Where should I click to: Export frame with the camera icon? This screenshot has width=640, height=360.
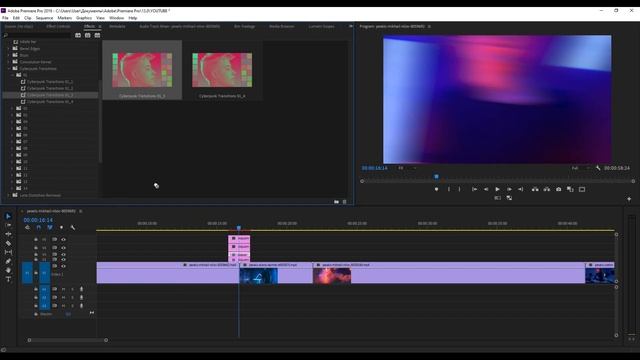558,189
